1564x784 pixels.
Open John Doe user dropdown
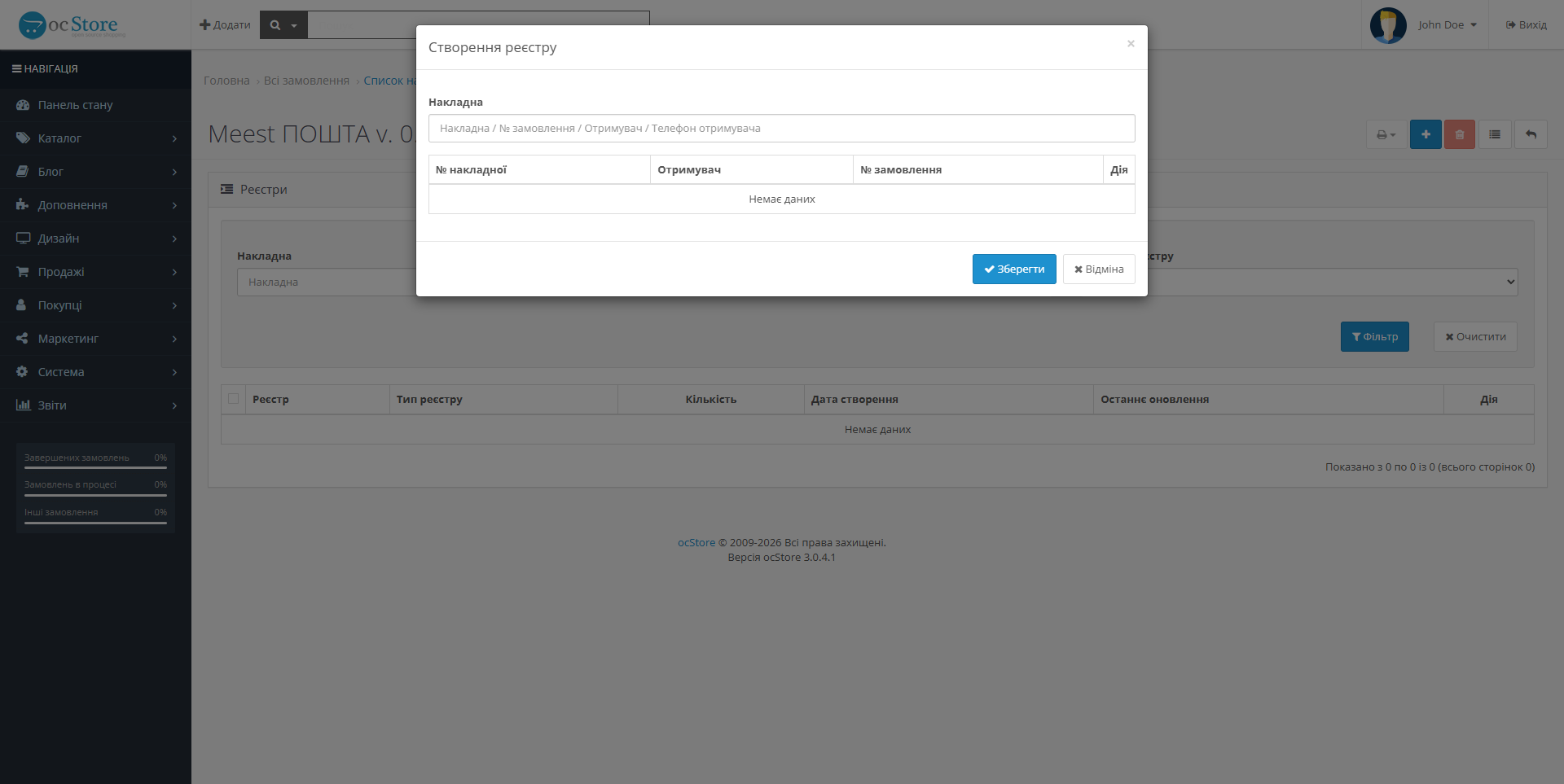click(x=1447, y=25)
